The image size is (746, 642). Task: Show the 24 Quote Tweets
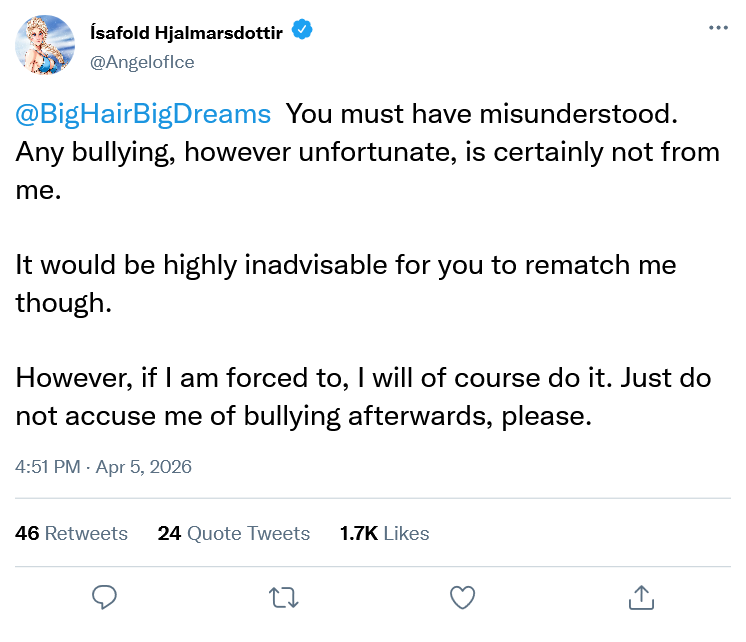tap(234, 533)
